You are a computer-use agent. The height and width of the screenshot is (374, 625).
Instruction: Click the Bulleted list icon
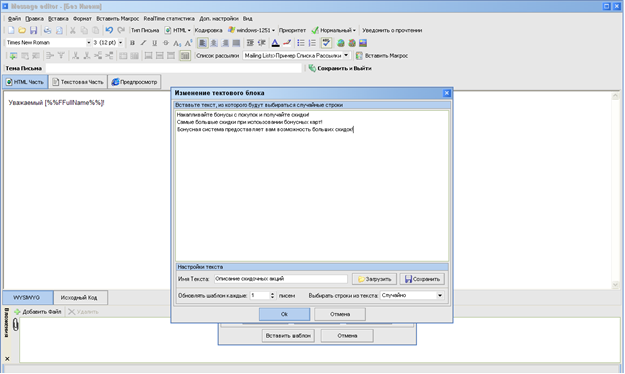[301, 43]
